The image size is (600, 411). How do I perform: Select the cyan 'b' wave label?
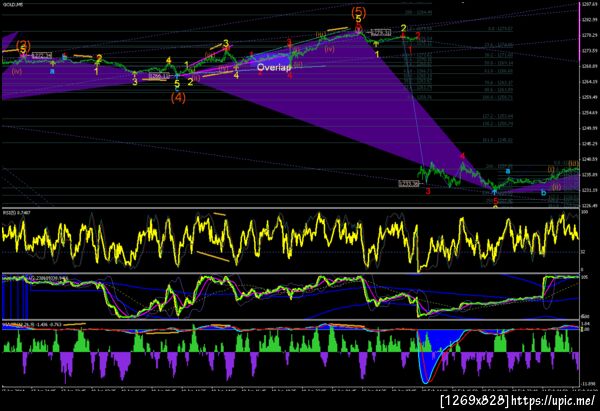pyautogui.click(x=543, y=192)
